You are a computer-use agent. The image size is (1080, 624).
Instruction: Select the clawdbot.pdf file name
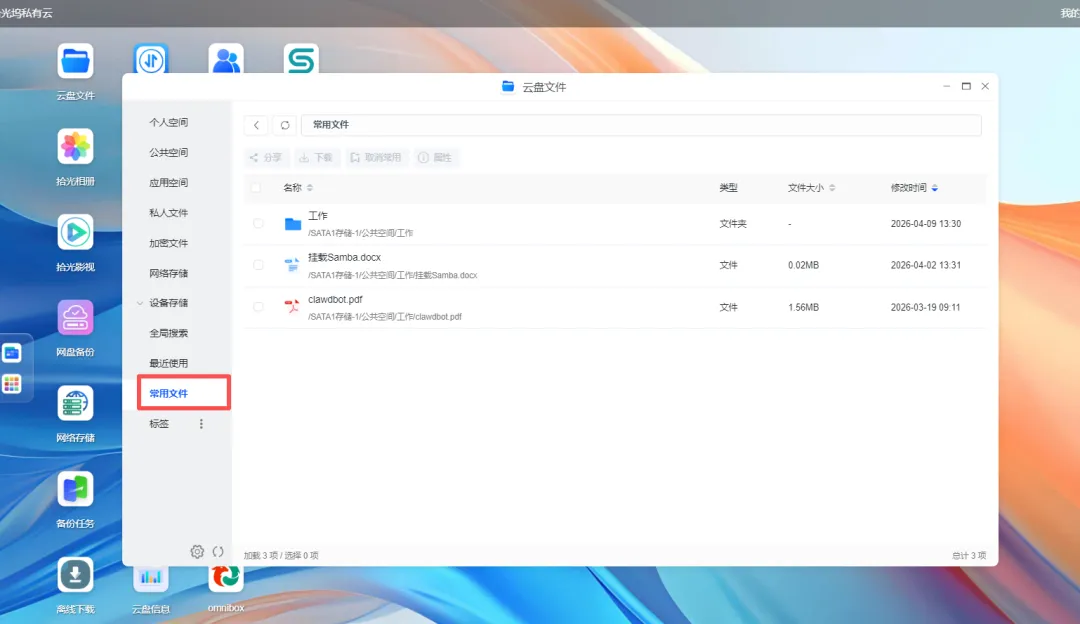pos(335,299)
